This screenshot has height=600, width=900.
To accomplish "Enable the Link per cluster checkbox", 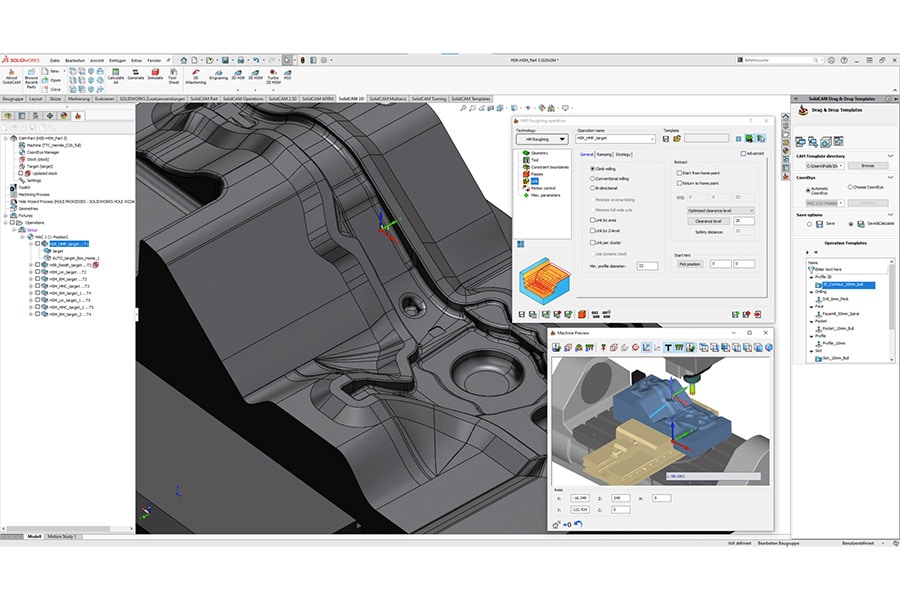I will pyautogui.click(x=592, y=242).
